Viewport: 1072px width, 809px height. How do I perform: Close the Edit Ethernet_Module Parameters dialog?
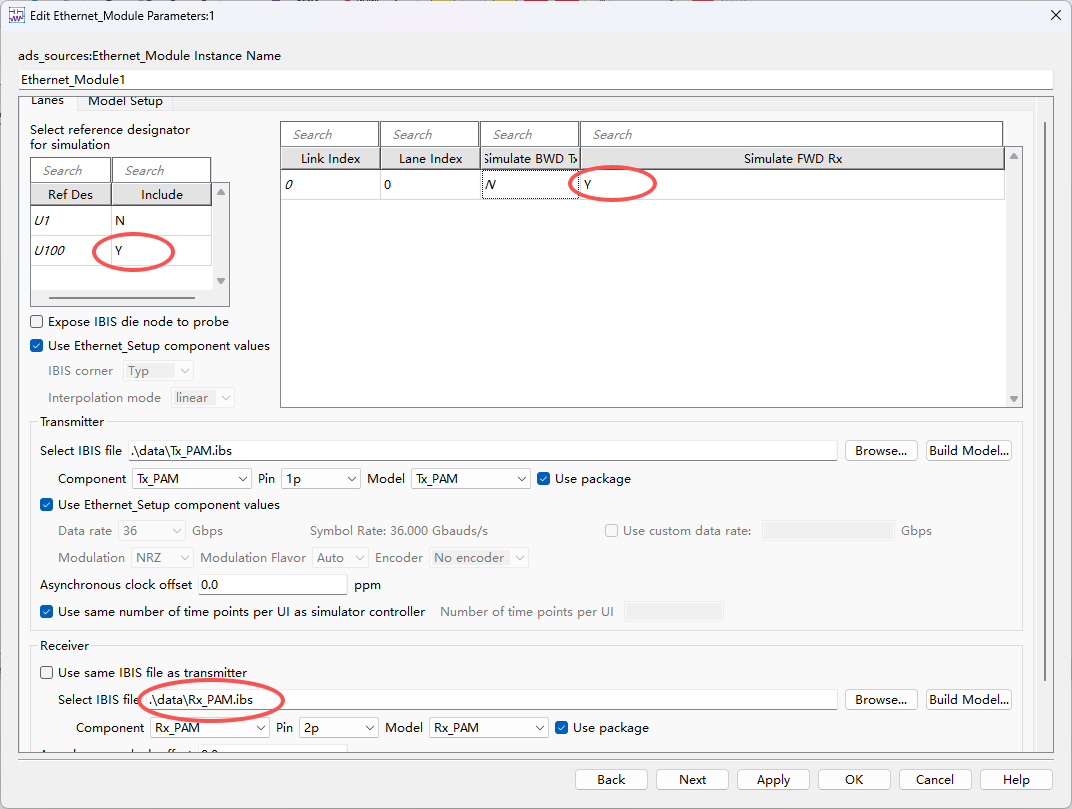click(x=1056, y=15)
